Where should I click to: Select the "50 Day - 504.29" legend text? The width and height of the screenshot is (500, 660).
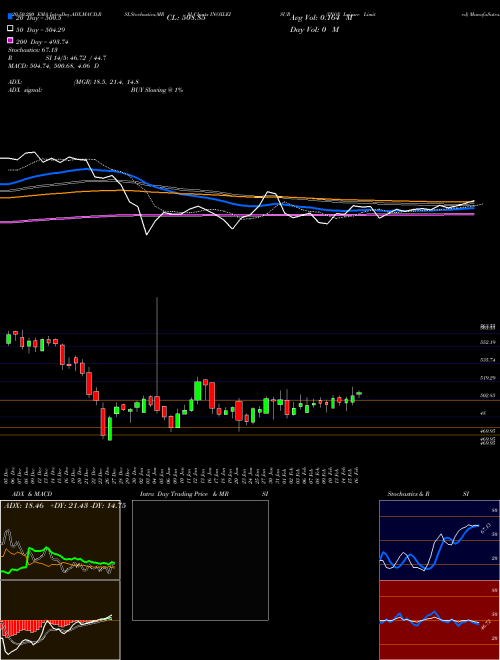click(x=41, y=30)
